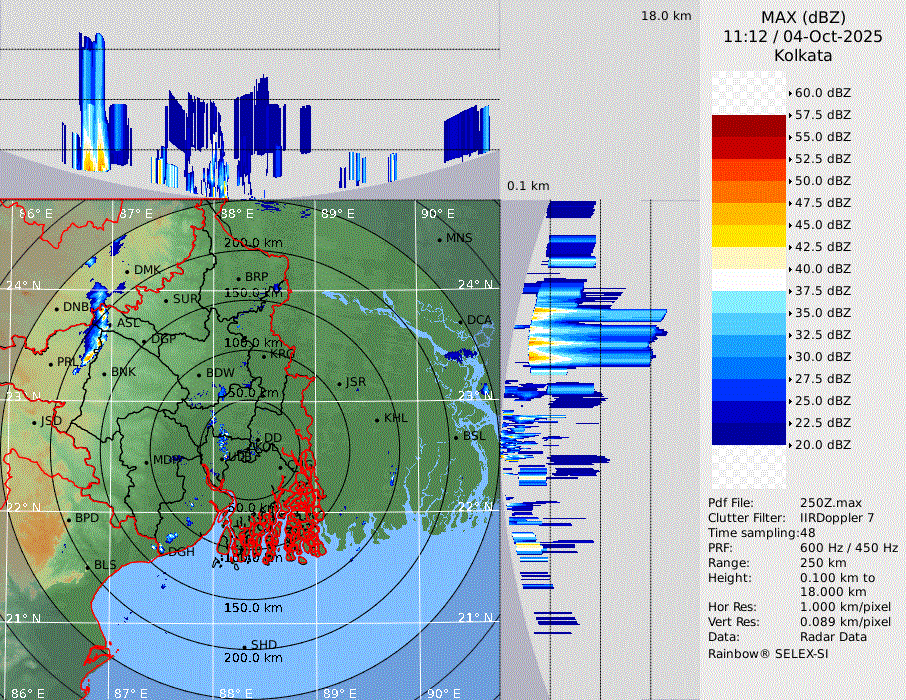Select the KHL station marker
The image size is (906, 700).
pyautogui.click(x=377, y=419)
